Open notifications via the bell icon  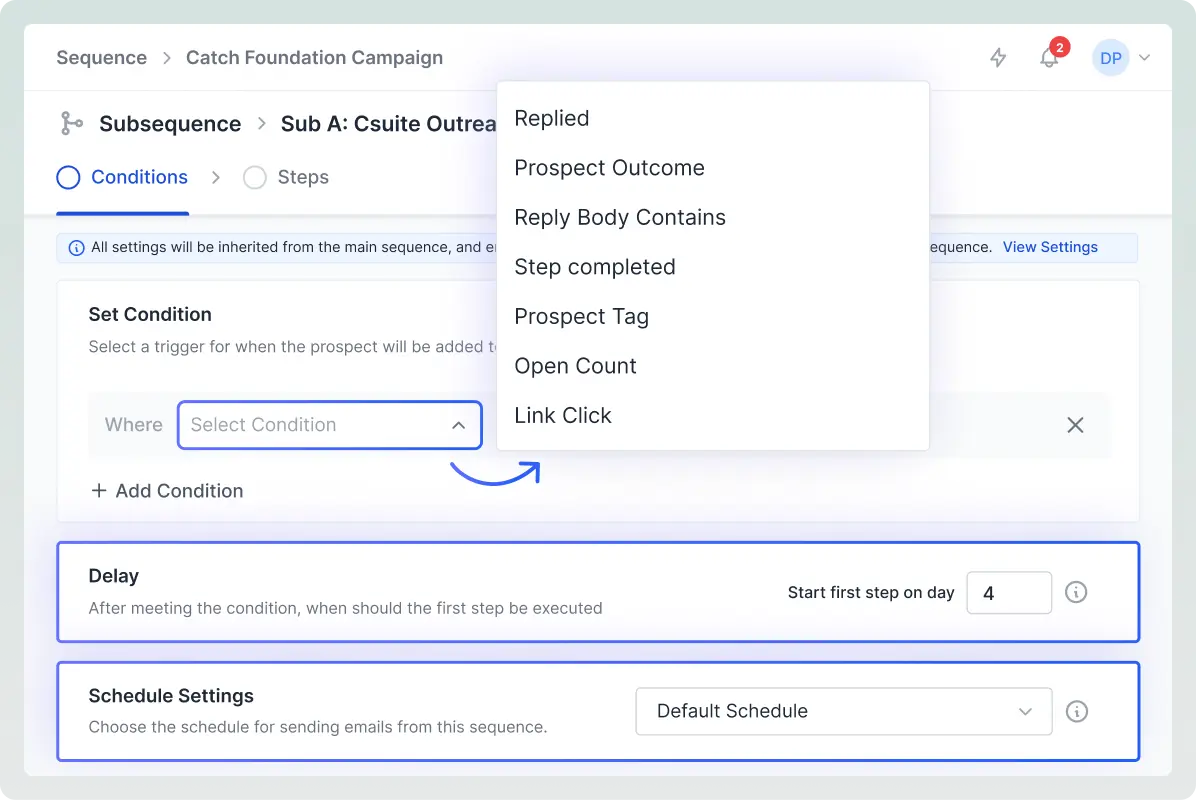1048,59
